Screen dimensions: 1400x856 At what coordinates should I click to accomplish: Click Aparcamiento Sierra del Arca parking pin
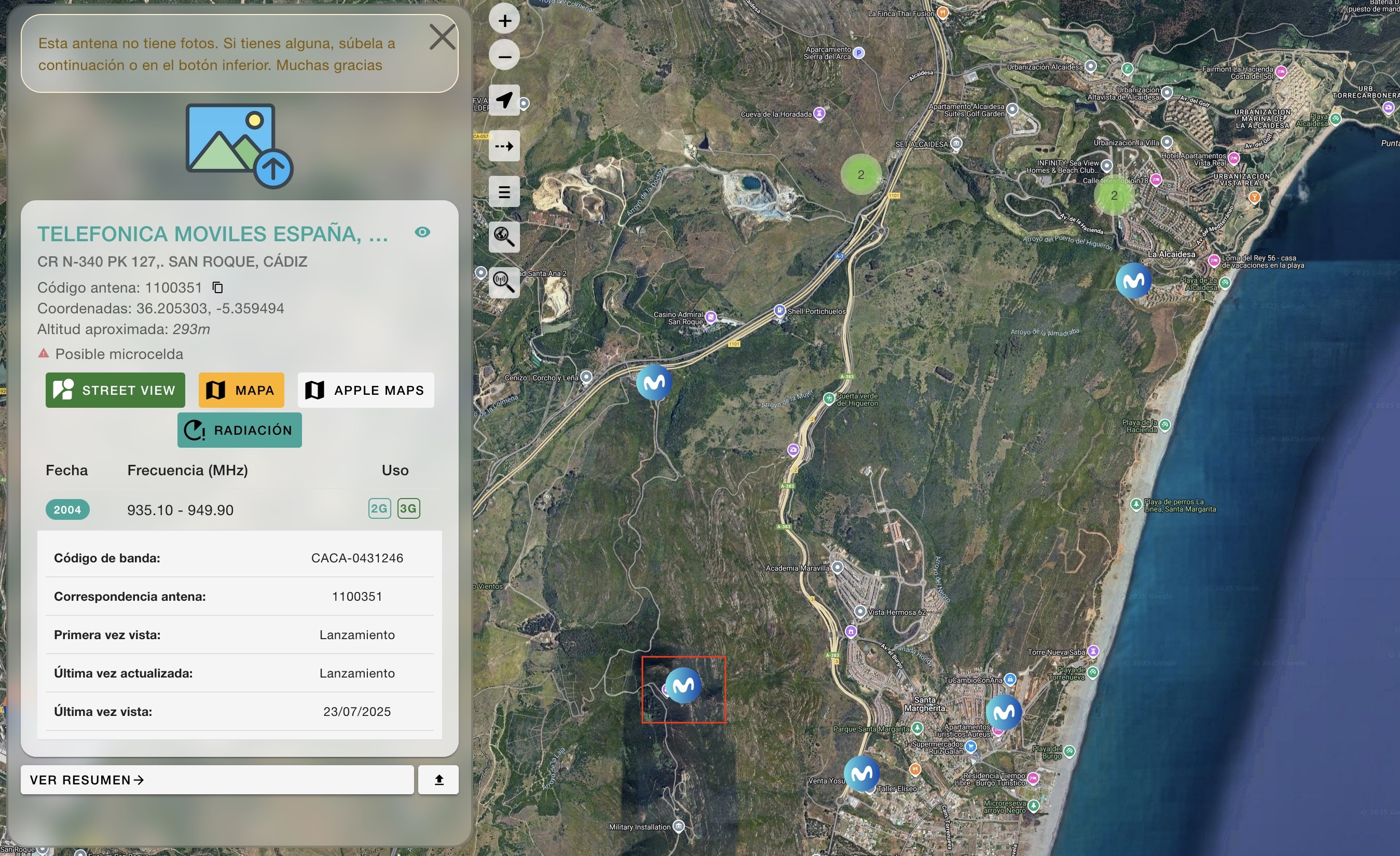point(858,53)
